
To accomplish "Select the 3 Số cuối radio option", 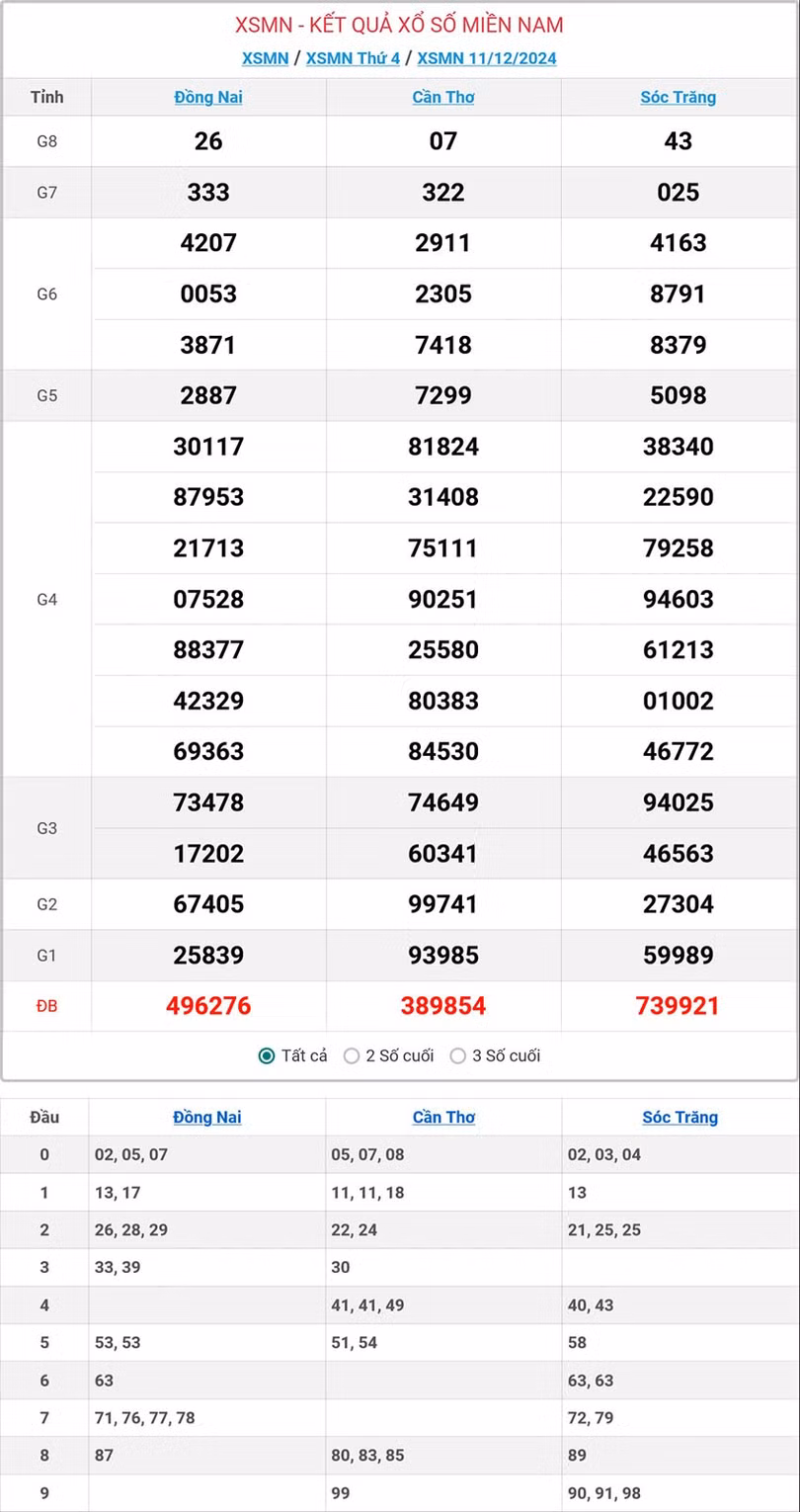I will pyautogui.click(x=458, y=1055).
